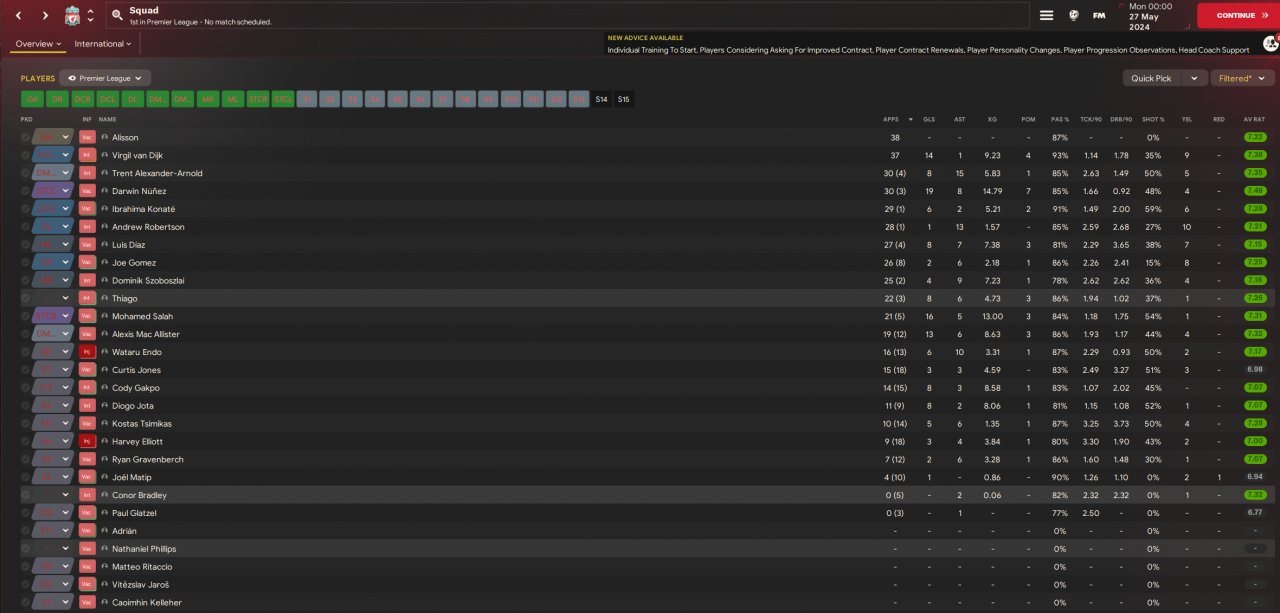
Task: Click the person icon beside Joe Gomez
Action: (x=104, y=262)
